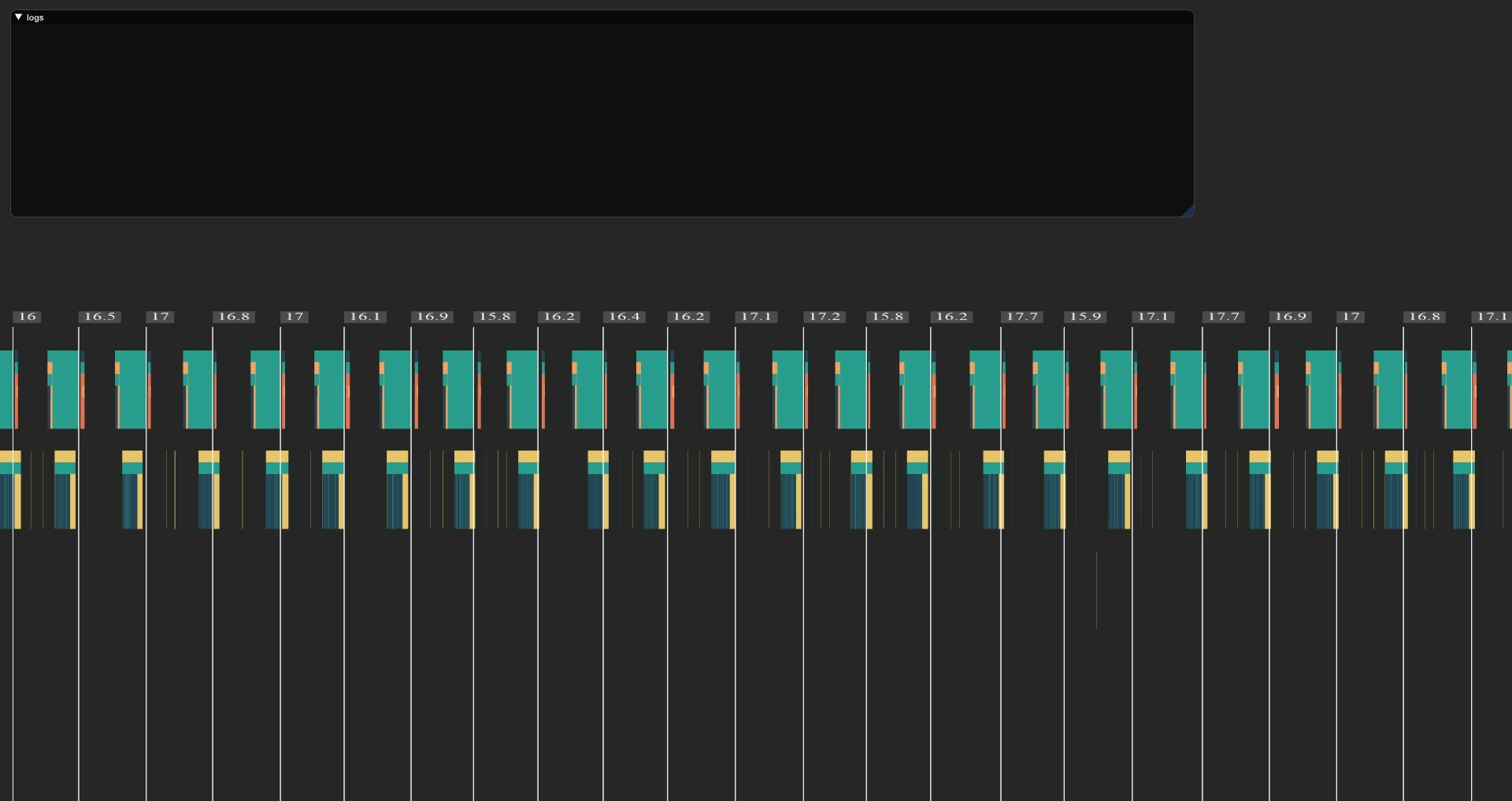Grab the logs panel resize corner handle
The image size is (1512, 801).
pyautogui.click(x=1188, y=210)
